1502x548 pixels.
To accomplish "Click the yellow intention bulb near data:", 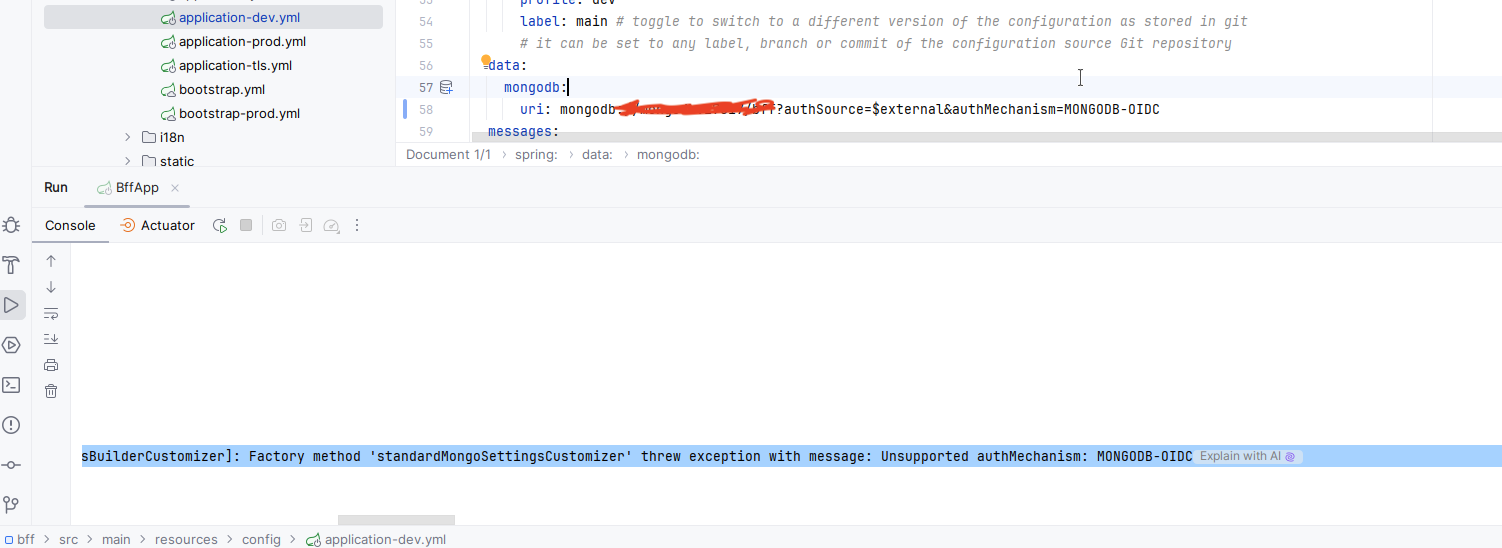I will pos(486,61).
